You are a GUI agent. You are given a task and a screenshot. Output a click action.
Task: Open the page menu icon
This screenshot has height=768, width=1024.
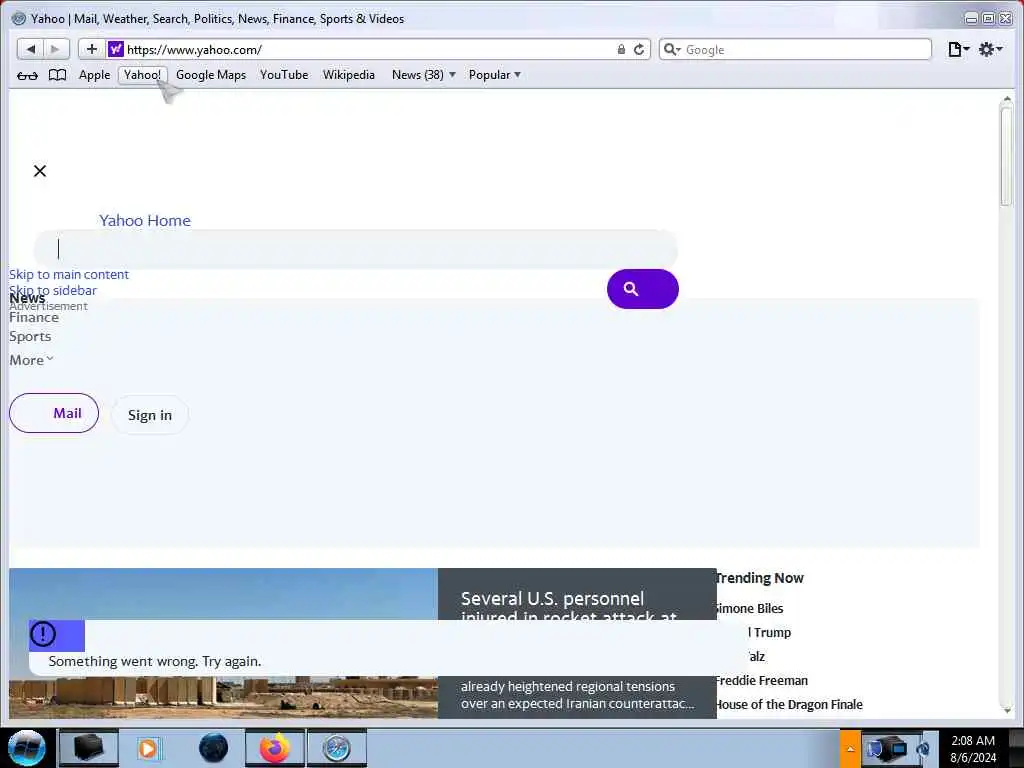(x=958, y=49)
